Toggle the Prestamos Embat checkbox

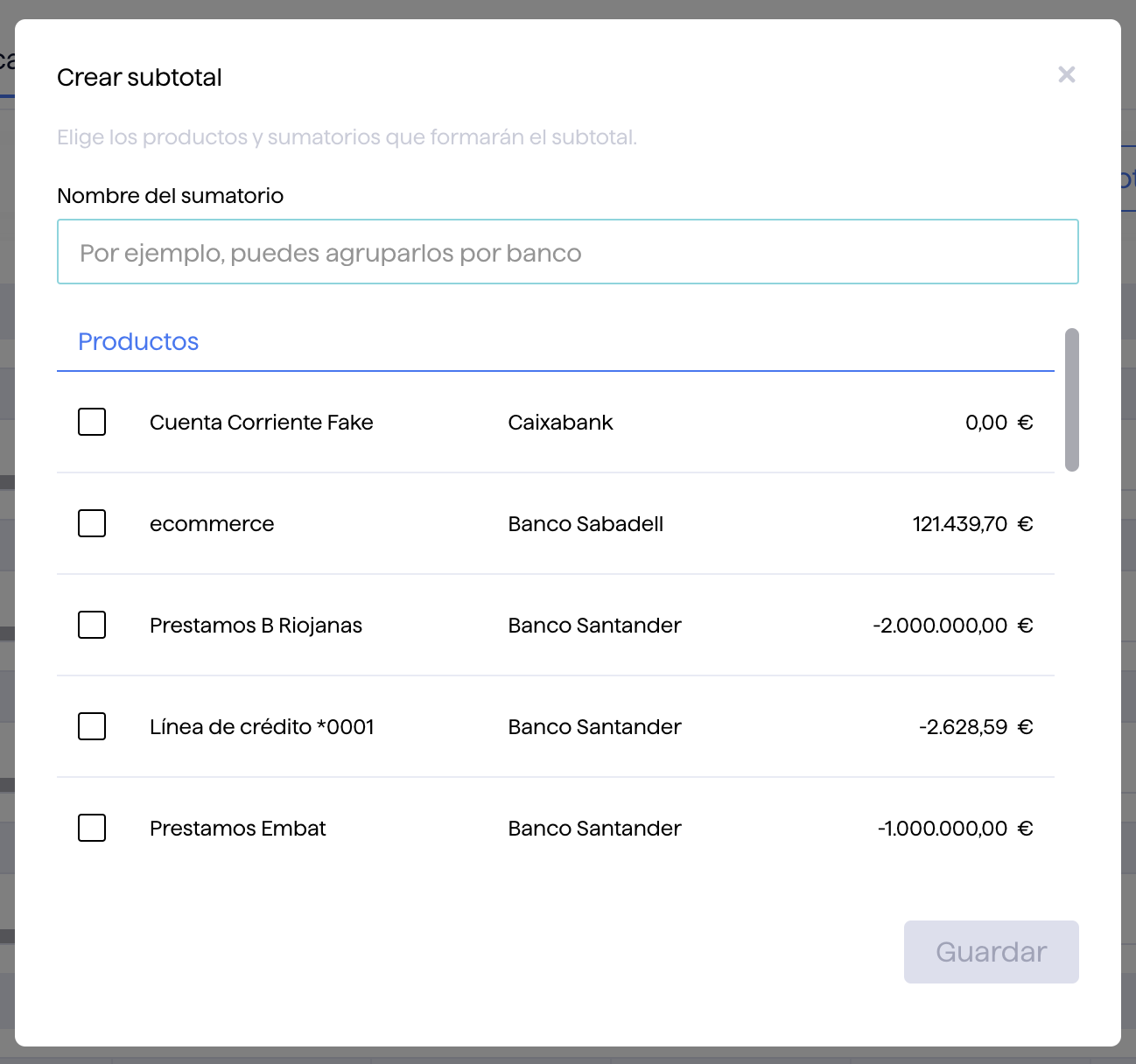92,828
